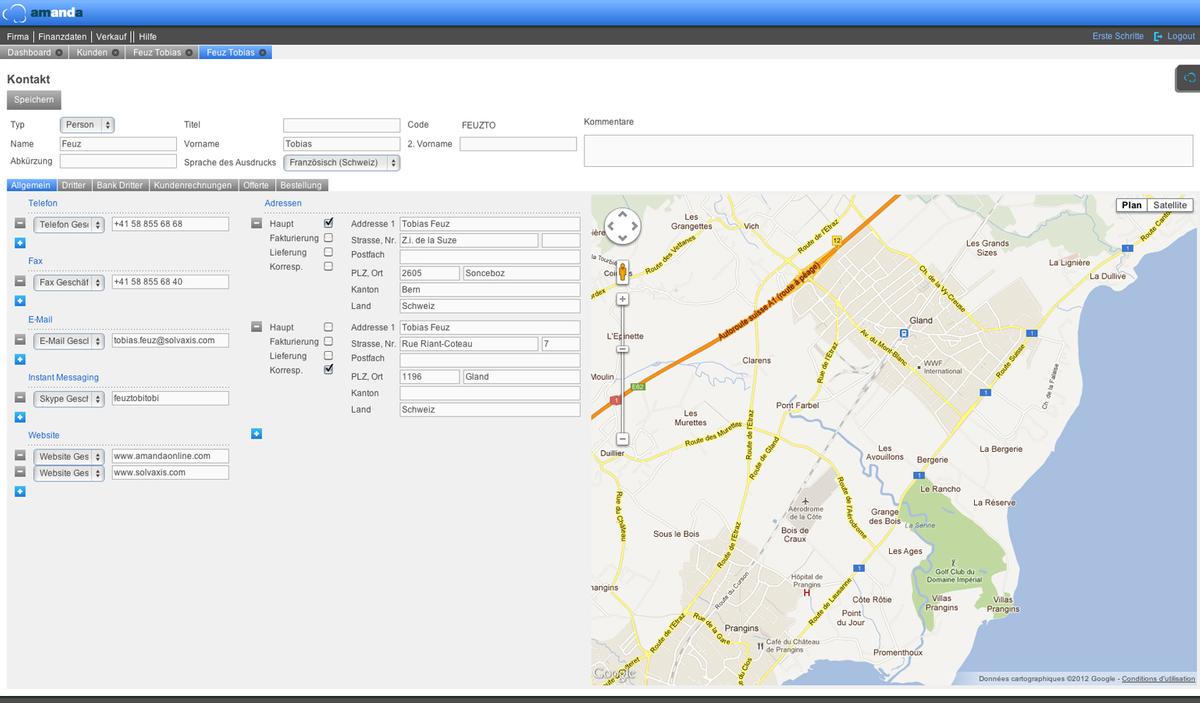Close the Dashboard tab
1200x703 pixels.
(x=59, y=52)
